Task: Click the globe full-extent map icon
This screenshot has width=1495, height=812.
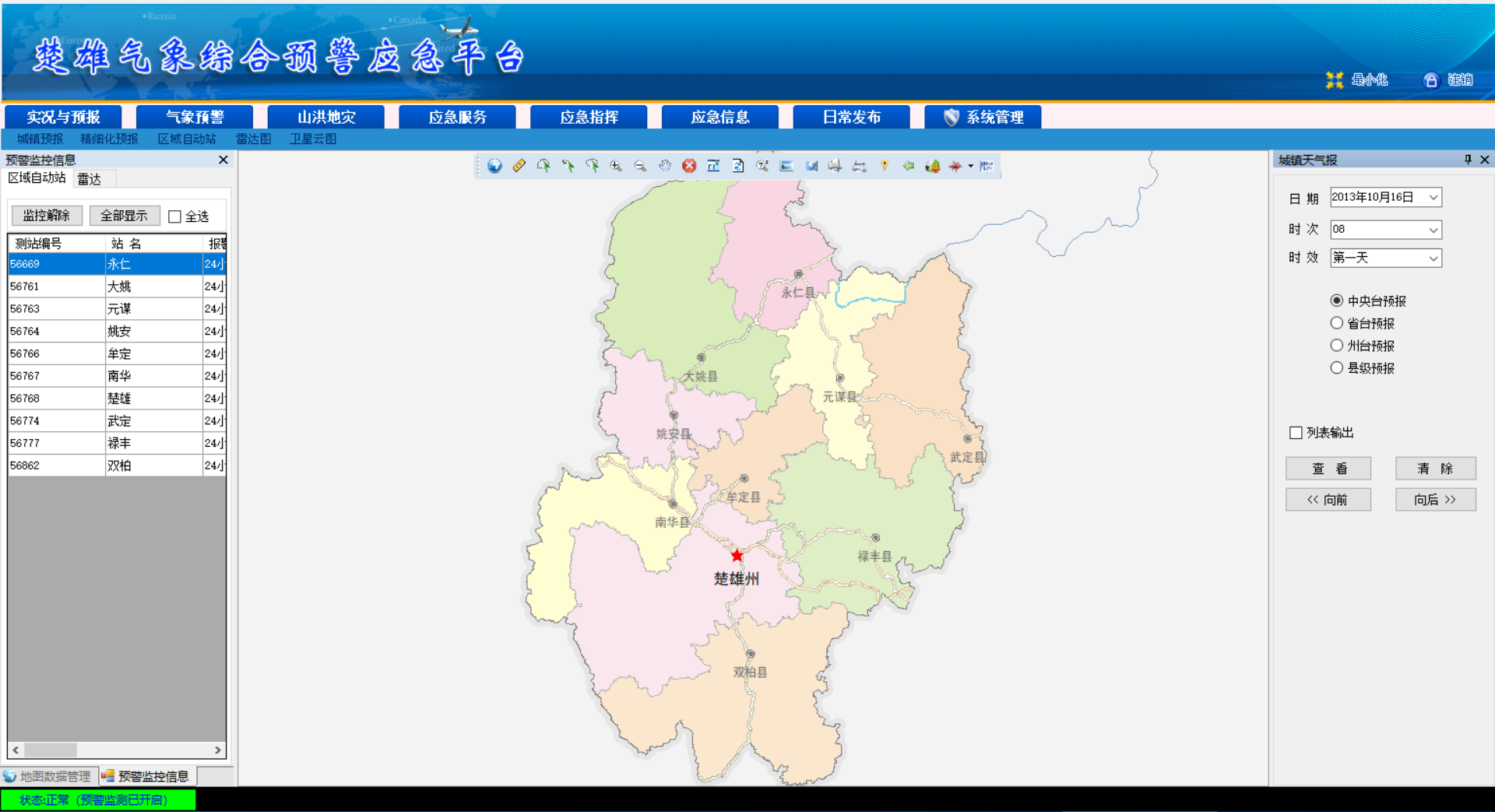Action: click(494, 166)
